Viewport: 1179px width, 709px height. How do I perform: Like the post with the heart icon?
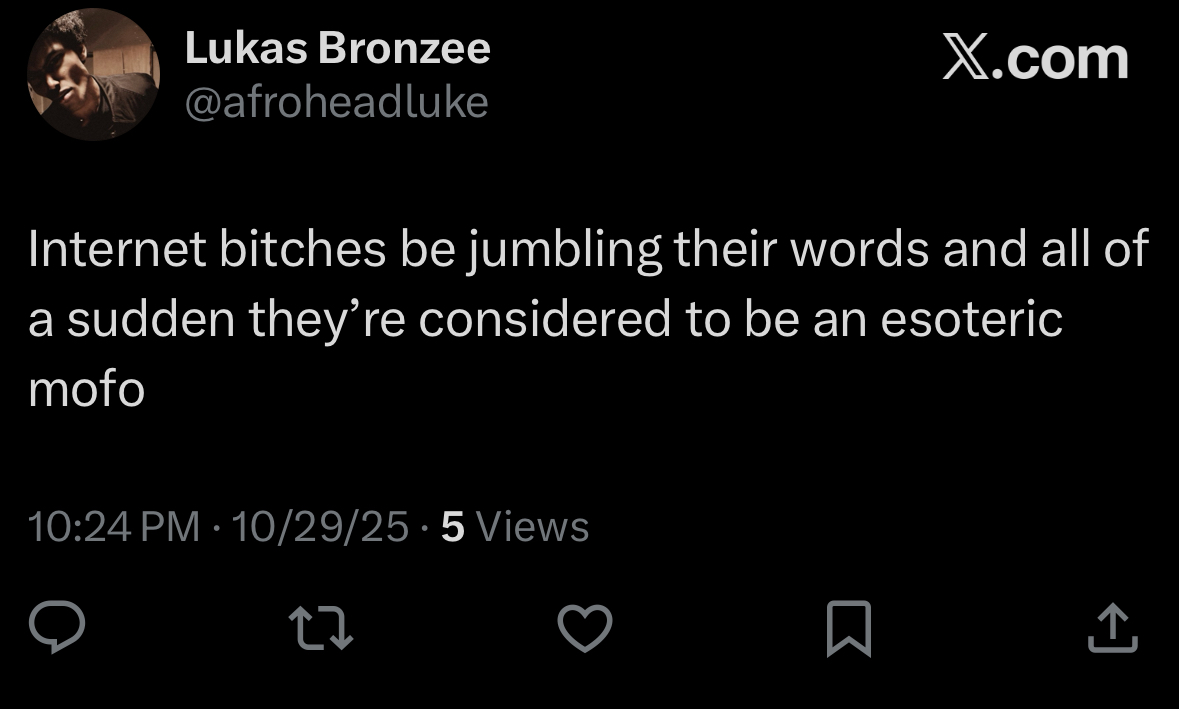point(583,630)
